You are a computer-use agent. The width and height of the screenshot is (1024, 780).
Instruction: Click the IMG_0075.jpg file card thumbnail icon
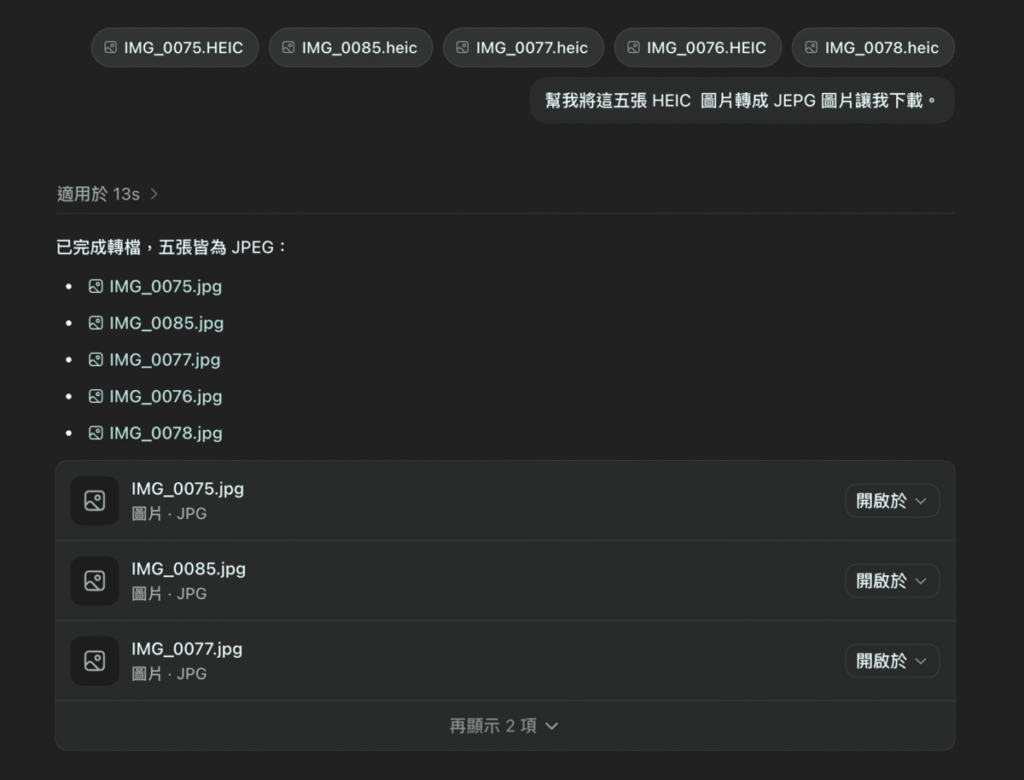[95, 500]
